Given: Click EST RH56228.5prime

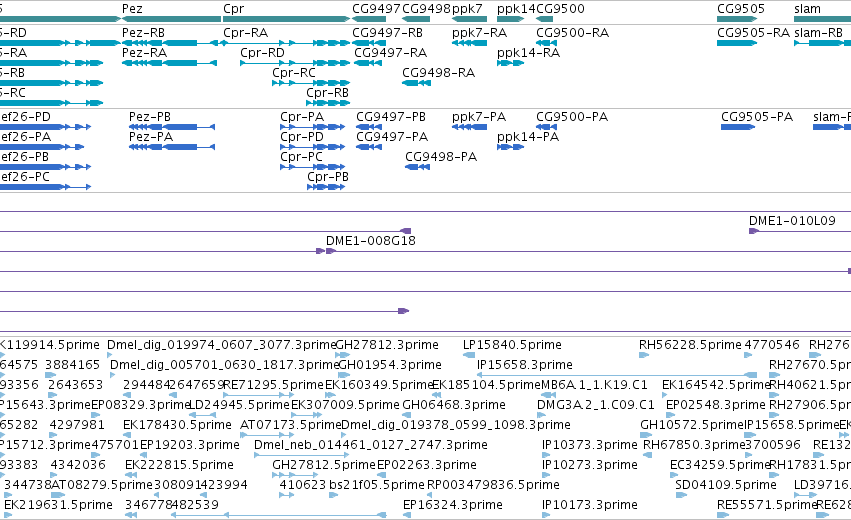Looking at the screenshot, I should click(644, 355).
